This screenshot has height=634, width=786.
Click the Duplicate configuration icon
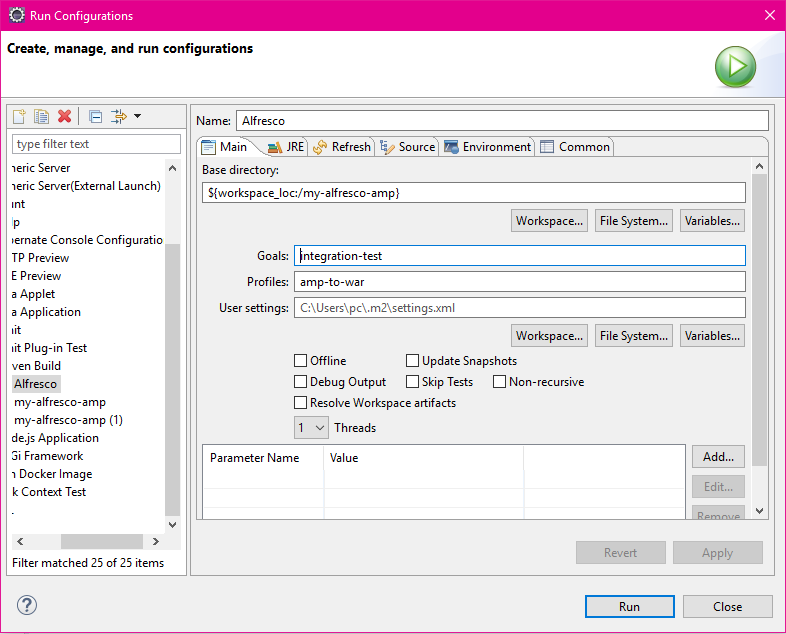click(41, 117)
